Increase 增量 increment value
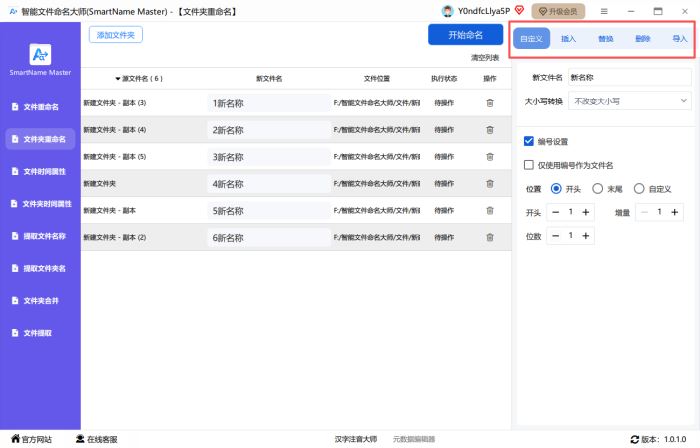700x448 pixels. pyautogui.click(x=675, y=212)
